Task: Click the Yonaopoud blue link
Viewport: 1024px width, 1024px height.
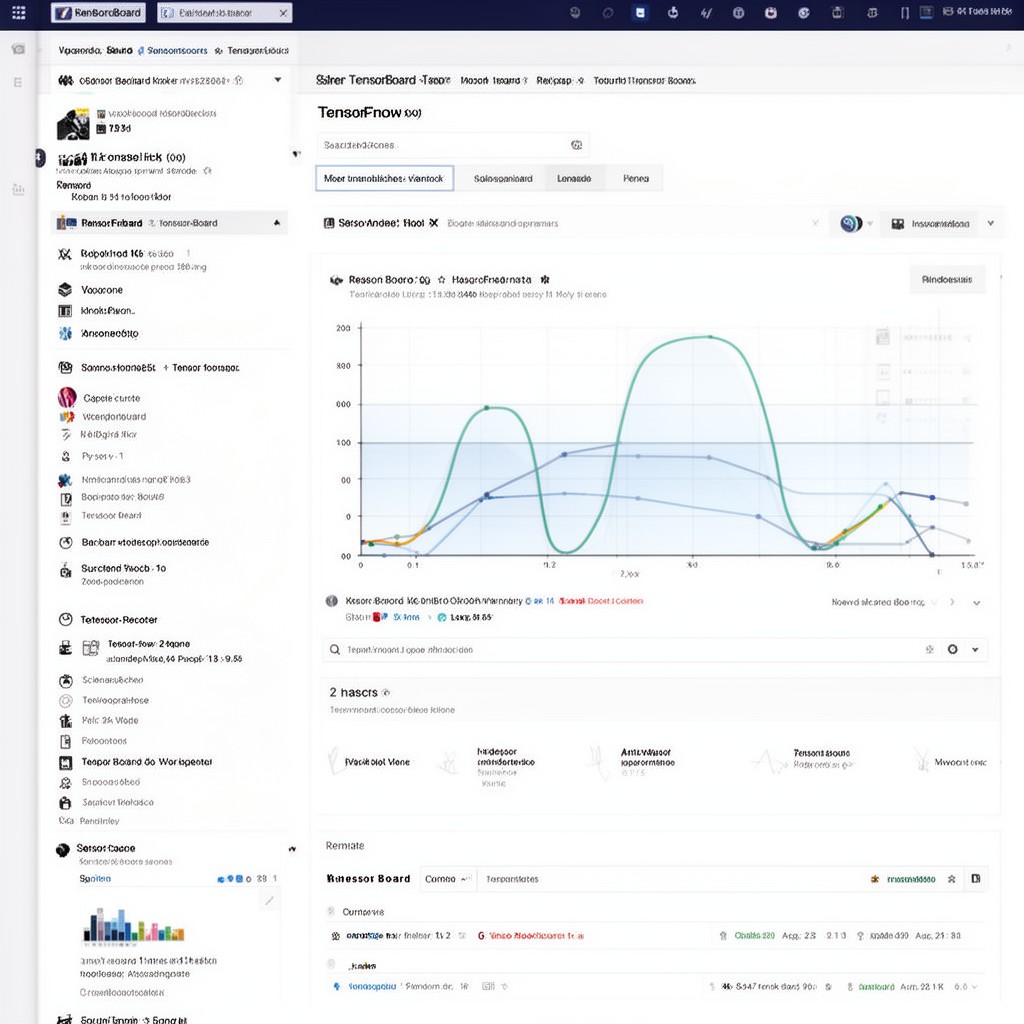Action: click(x=372, y=987)
